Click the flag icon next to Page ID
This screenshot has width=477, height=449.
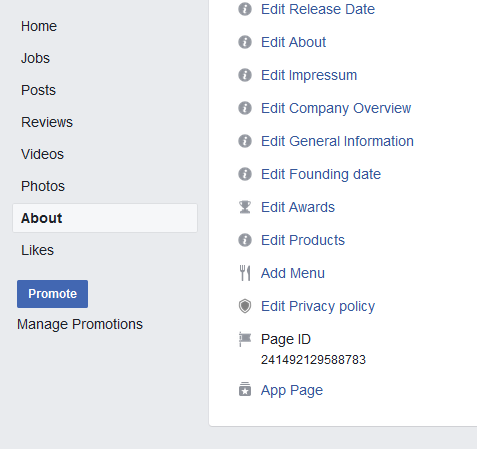tap(245, 339)
